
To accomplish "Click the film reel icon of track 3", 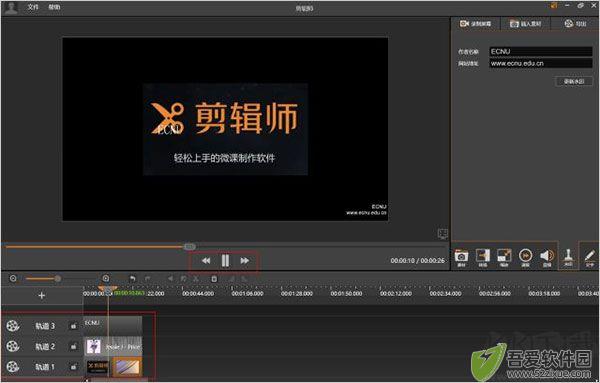I will [x=13, y=326].
